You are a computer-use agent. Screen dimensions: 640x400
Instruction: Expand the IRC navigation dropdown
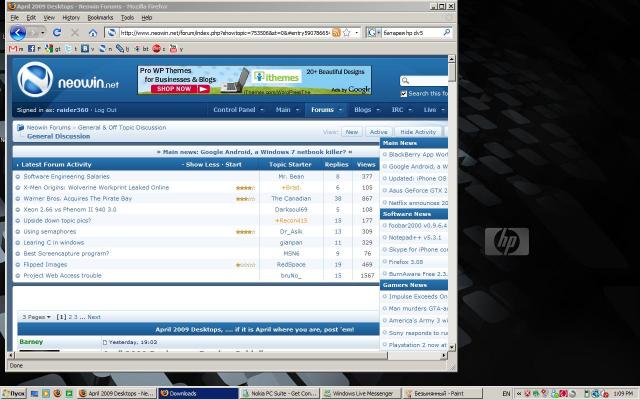(x=410, y=110)
